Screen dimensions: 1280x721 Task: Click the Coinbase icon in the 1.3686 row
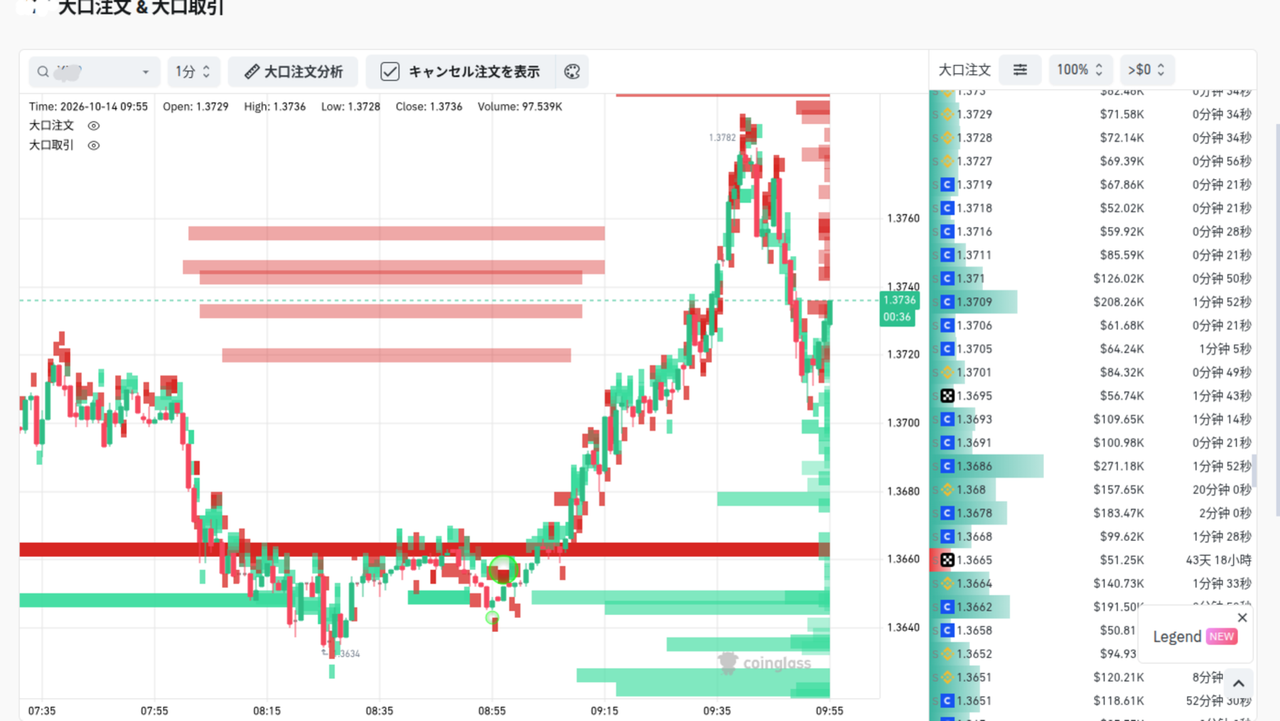point(948,466)
